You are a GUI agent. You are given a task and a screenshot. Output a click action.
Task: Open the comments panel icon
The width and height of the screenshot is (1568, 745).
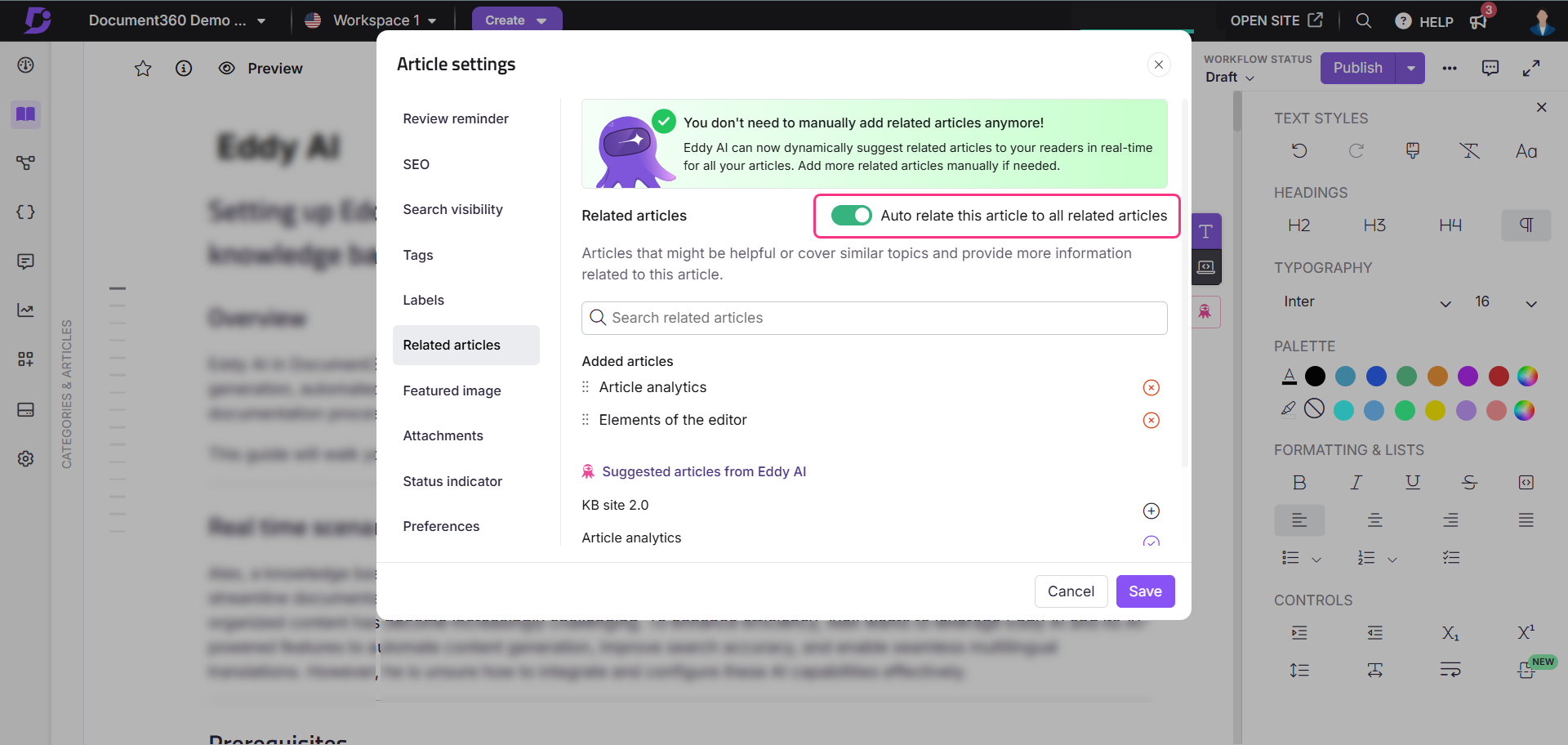(1490, 69)
